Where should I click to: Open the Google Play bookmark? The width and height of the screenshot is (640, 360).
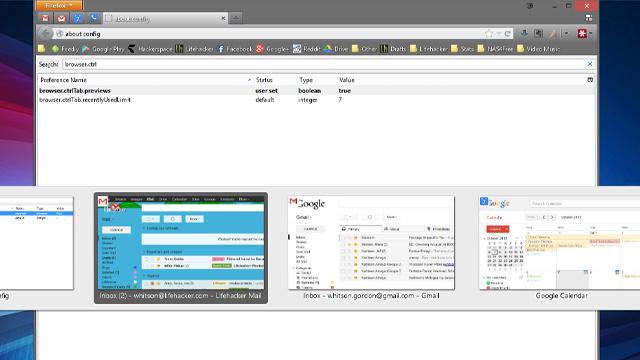click(x=103, y=49)
